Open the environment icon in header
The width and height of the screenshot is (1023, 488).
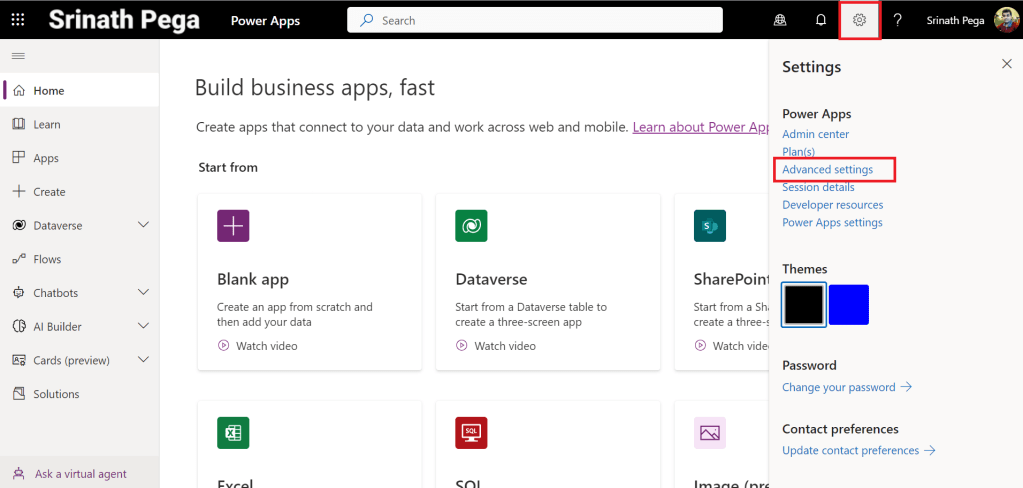[x=781, y=20]
